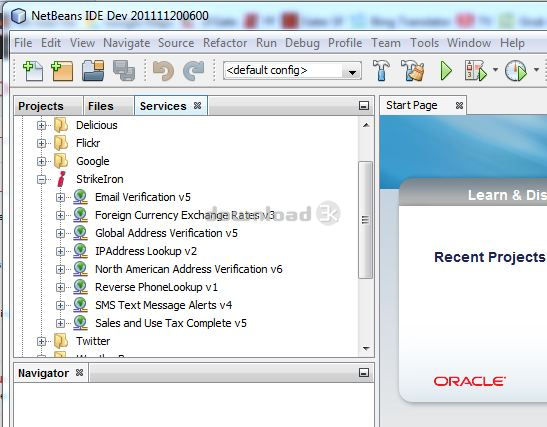
Task: Run the project with green arrow
Action: tap(446, 71)
